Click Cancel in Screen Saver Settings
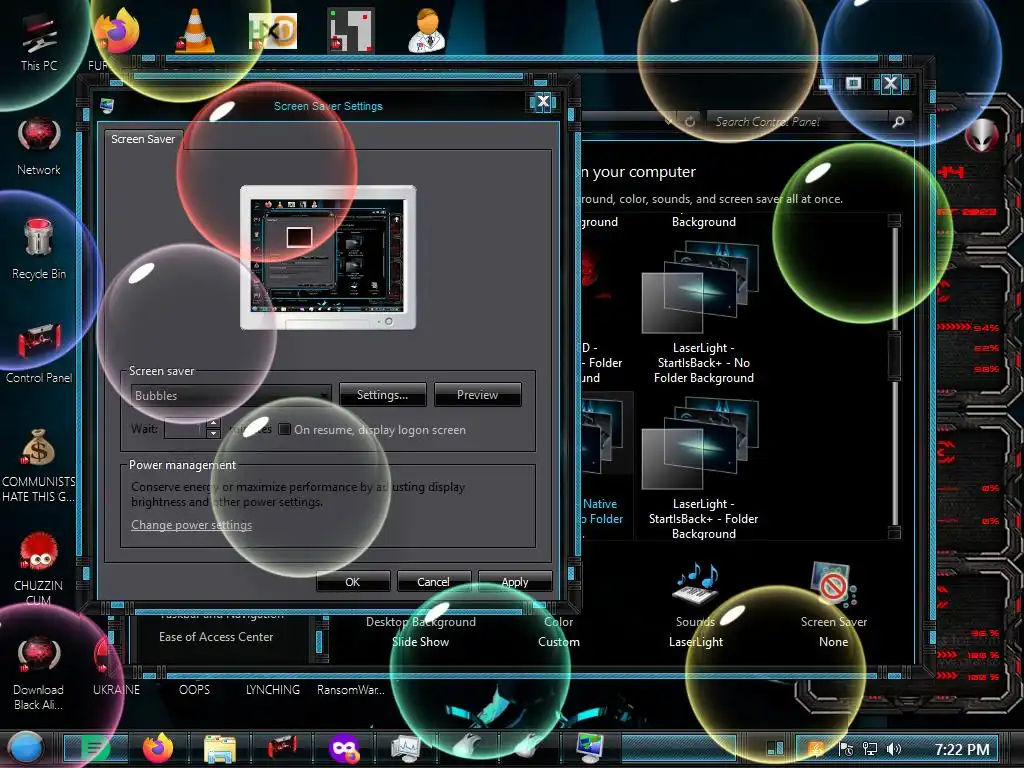The width and height of the screenshot is (1024, 768). 434,581
